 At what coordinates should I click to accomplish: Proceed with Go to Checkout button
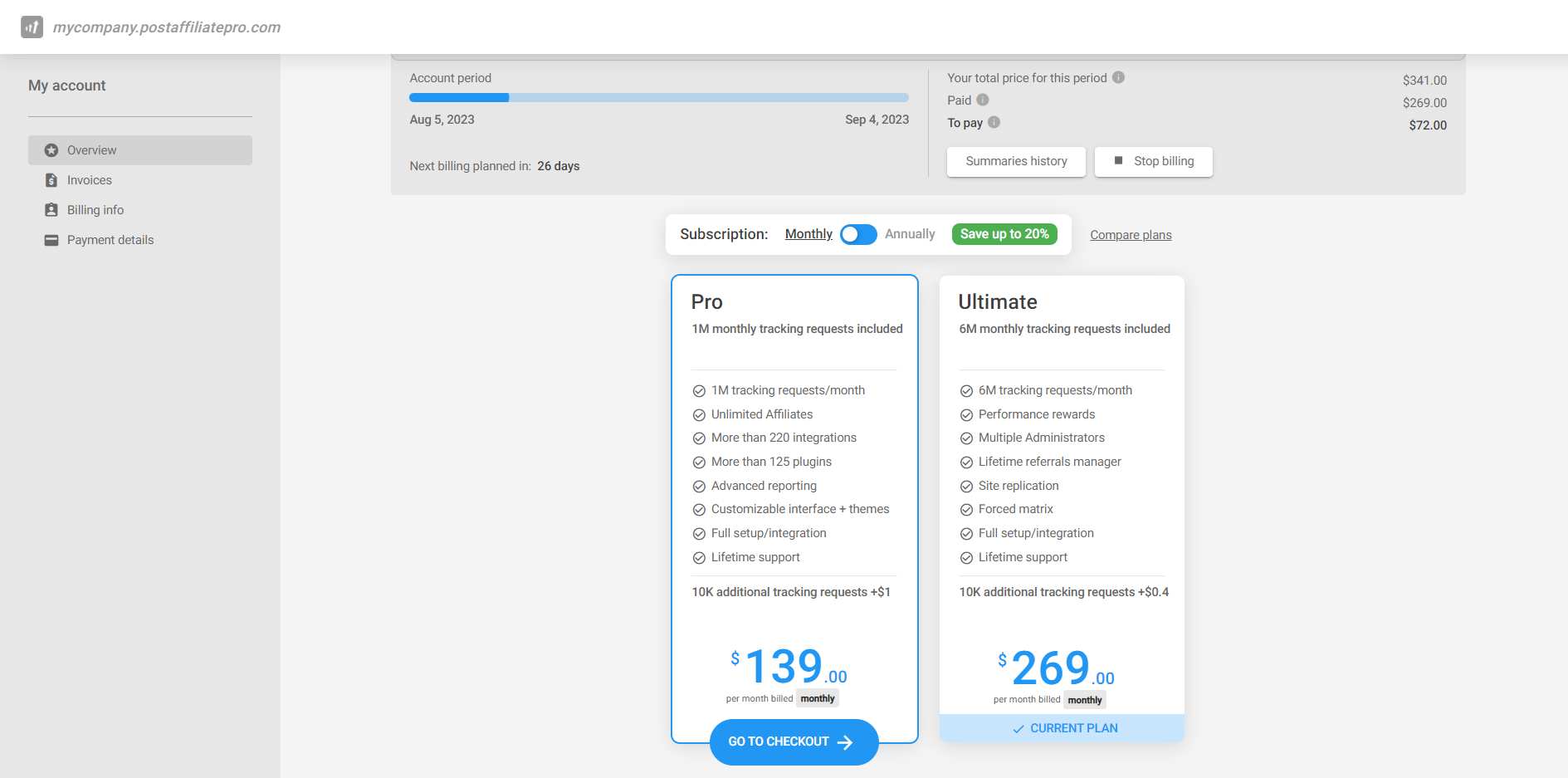794,742
